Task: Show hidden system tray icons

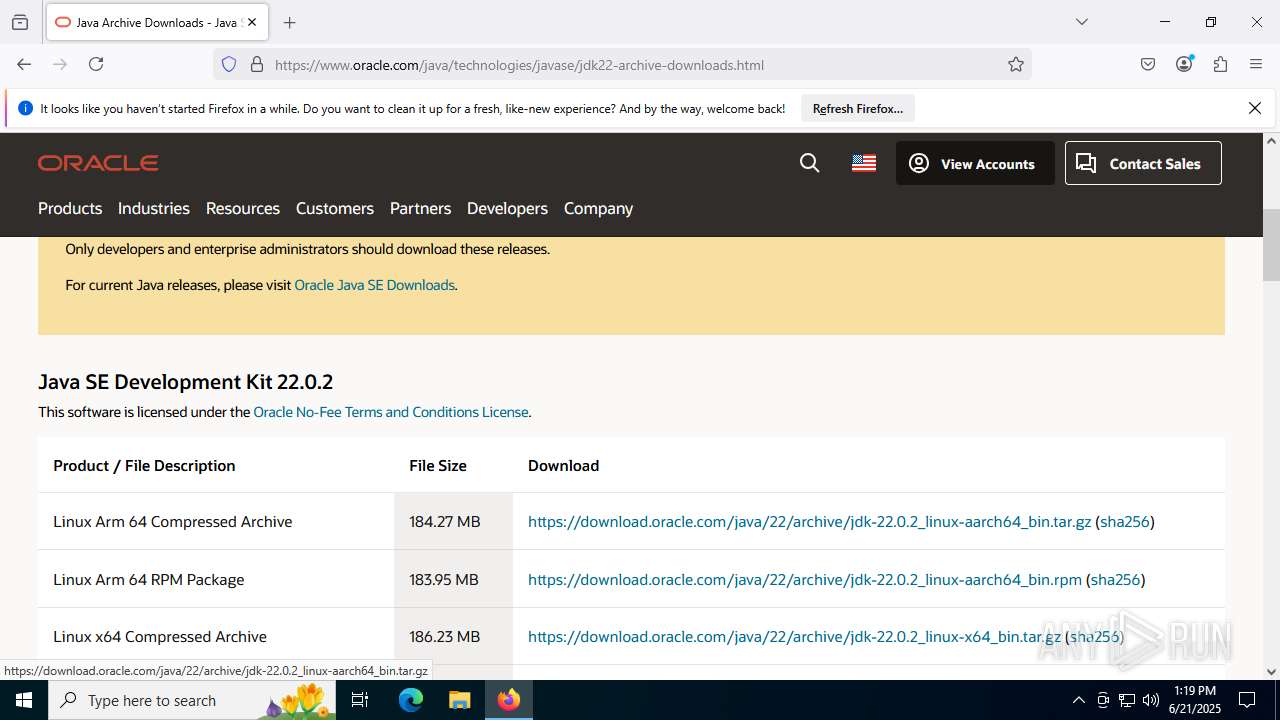Action: point(1078,700)
